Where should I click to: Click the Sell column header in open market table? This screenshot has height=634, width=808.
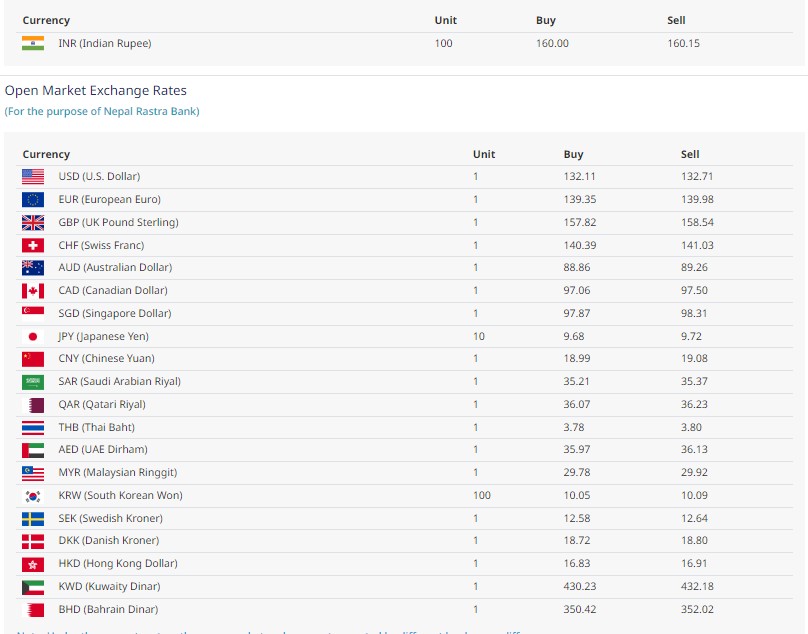[x=690, y=154]
